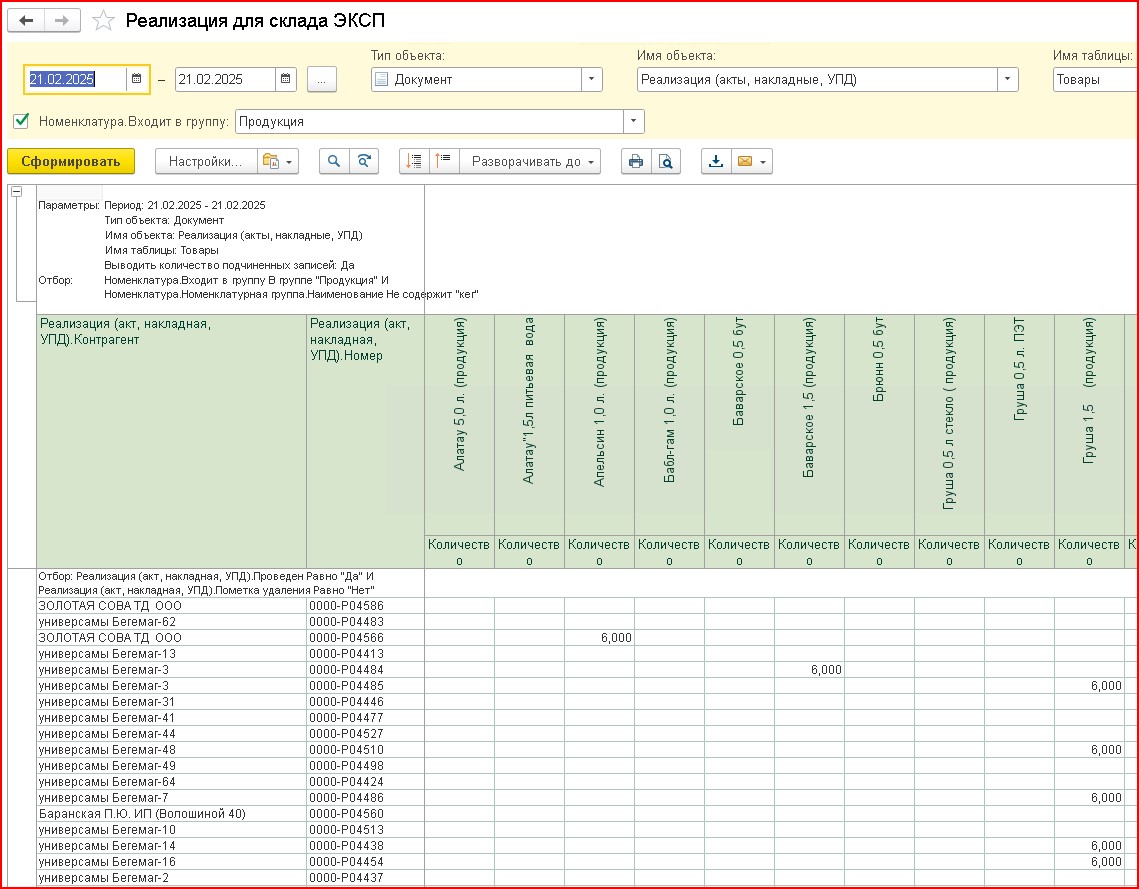This screenshot has width=1139, height=889.
Task: Open the dropdown arrow beside the envelope icon
Action: [763, 161]
